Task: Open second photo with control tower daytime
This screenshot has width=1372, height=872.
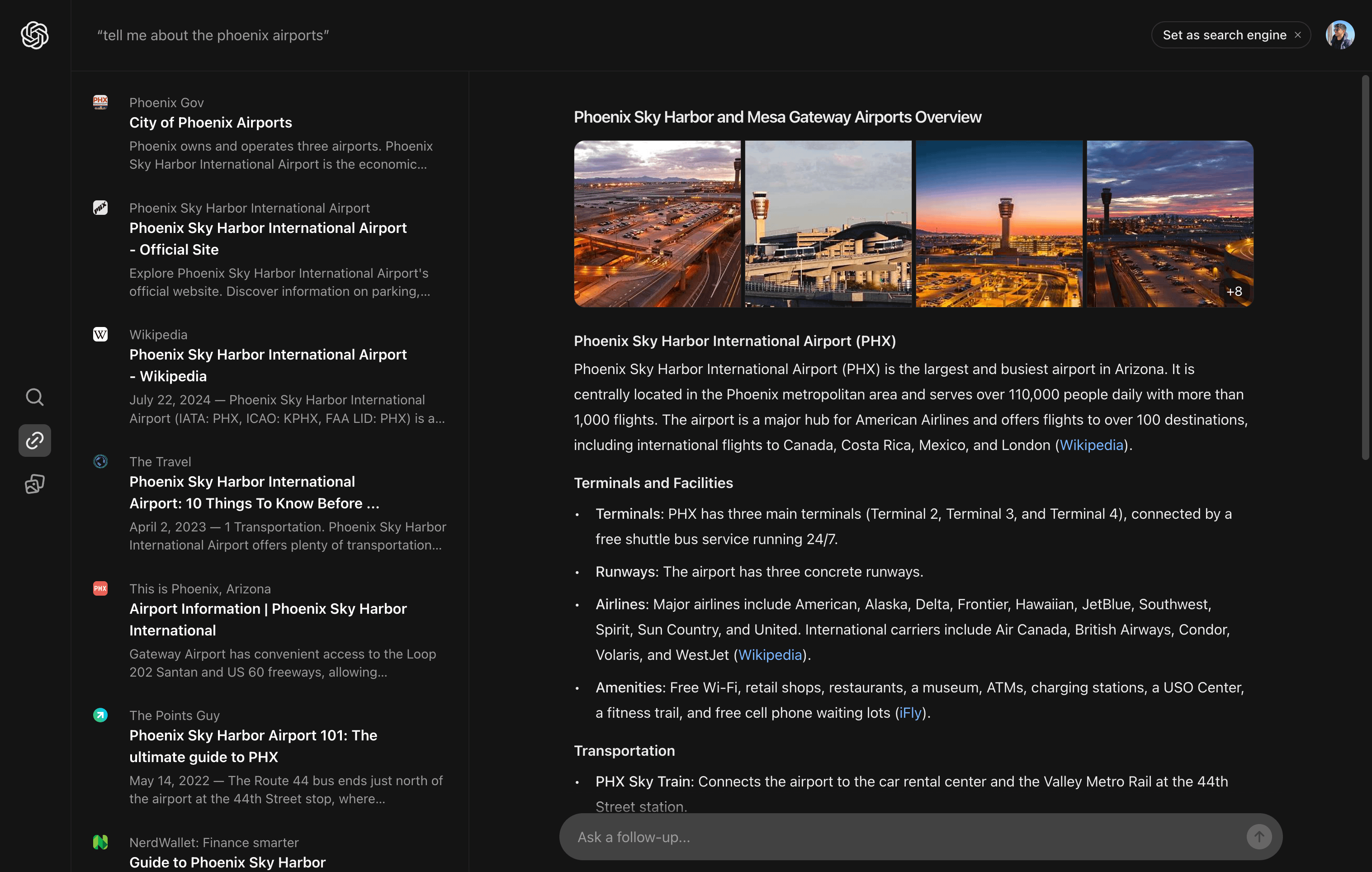Action: [x=828, y=224]
